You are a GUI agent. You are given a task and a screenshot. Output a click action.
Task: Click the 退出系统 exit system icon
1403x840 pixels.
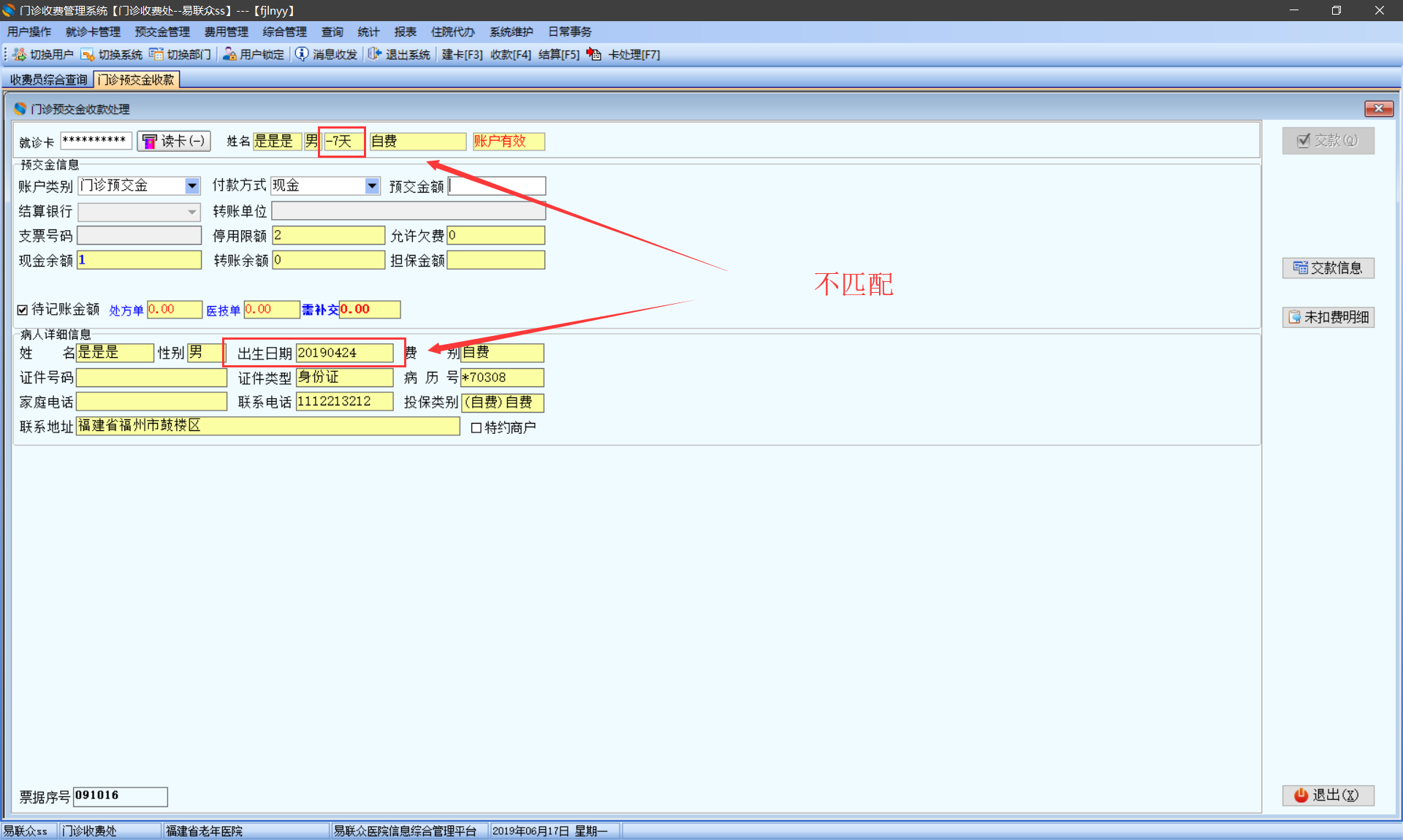click(375, 55)
